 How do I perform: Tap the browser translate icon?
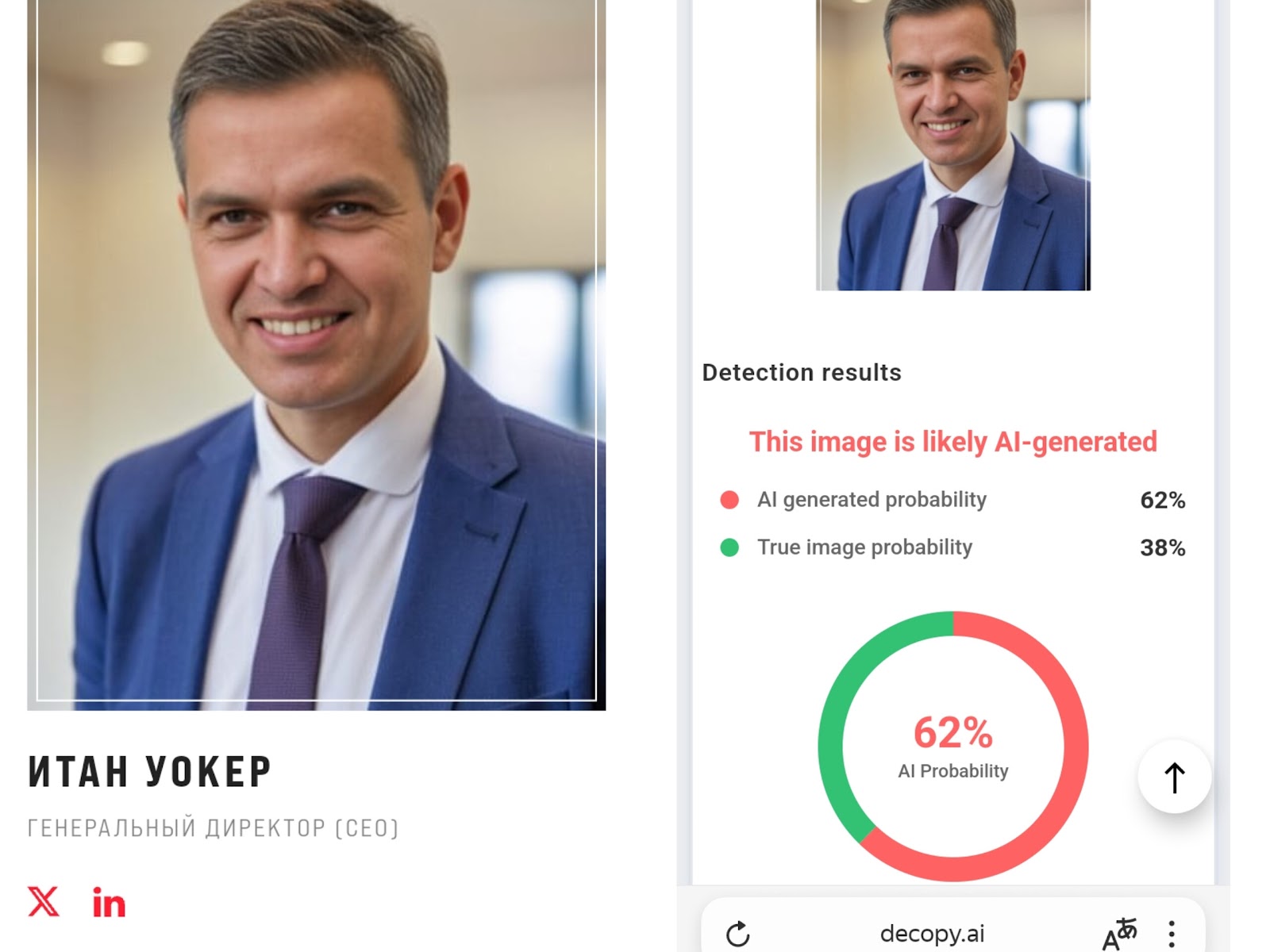pos(1118,934)
